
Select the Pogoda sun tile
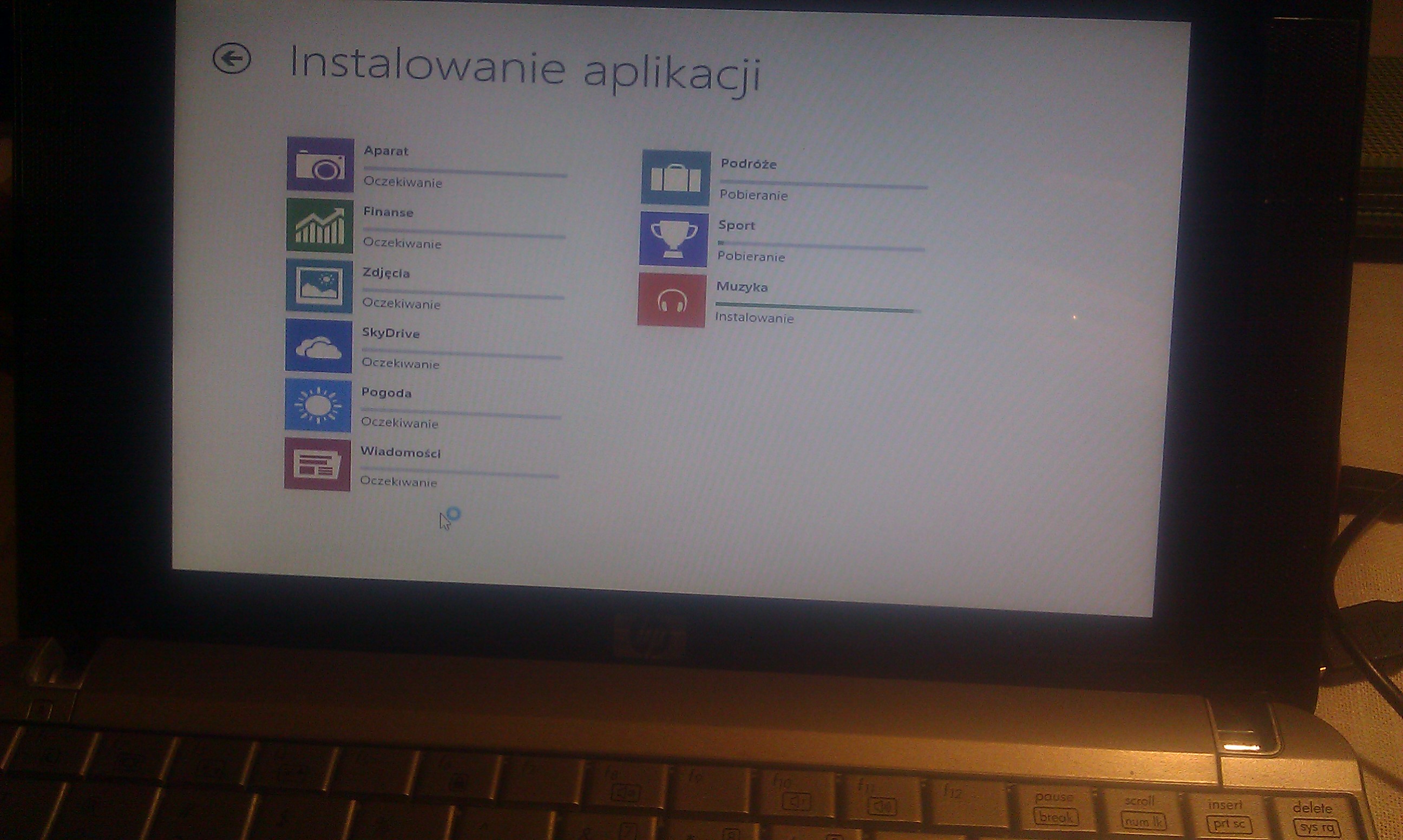click(x=318, y=406)
